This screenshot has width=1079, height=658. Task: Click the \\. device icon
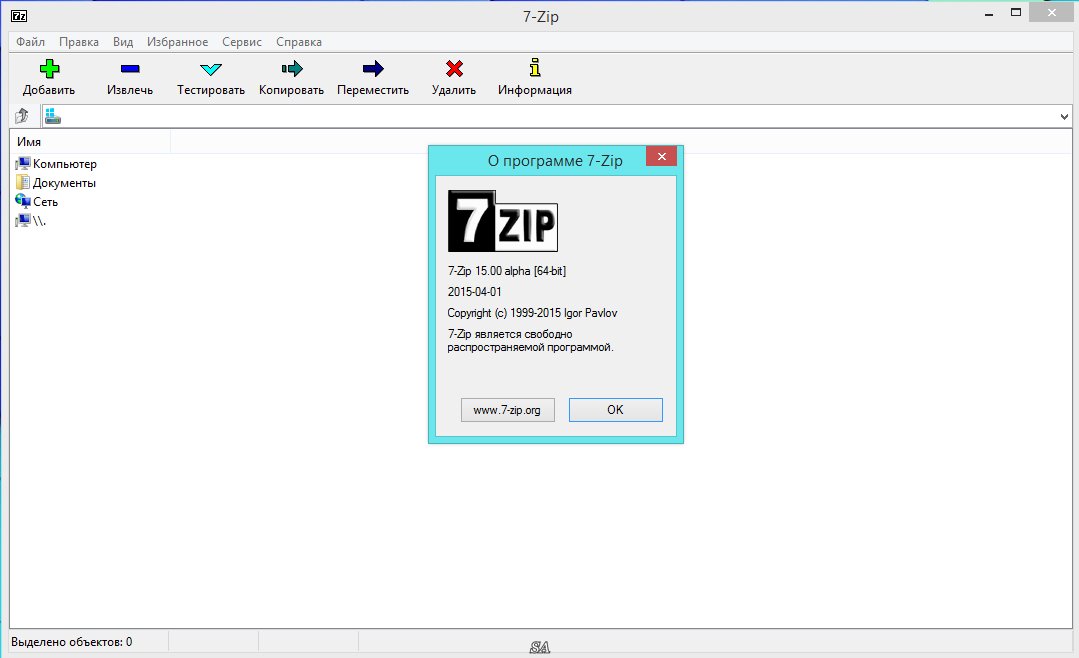pos(23,220)
